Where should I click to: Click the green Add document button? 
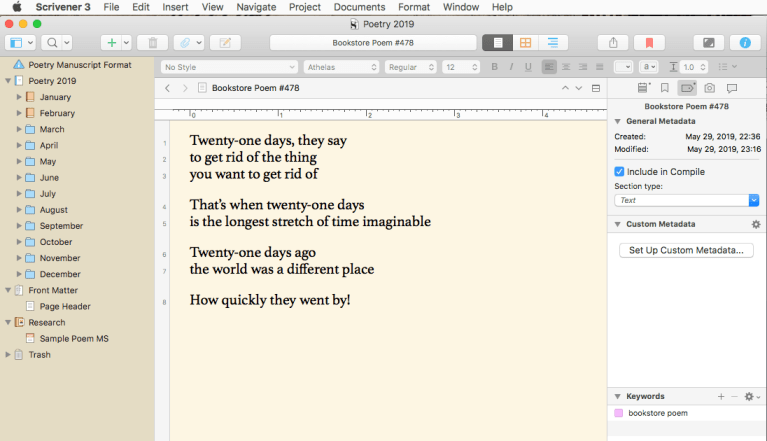coord(110,43)
